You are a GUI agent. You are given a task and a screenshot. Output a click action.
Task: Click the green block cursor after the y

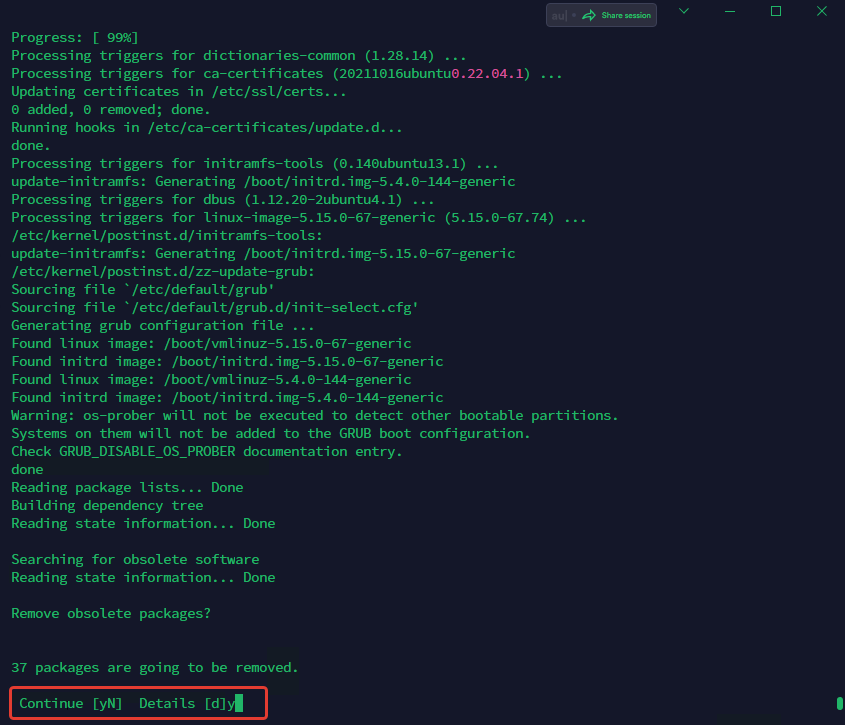point(239,703)
